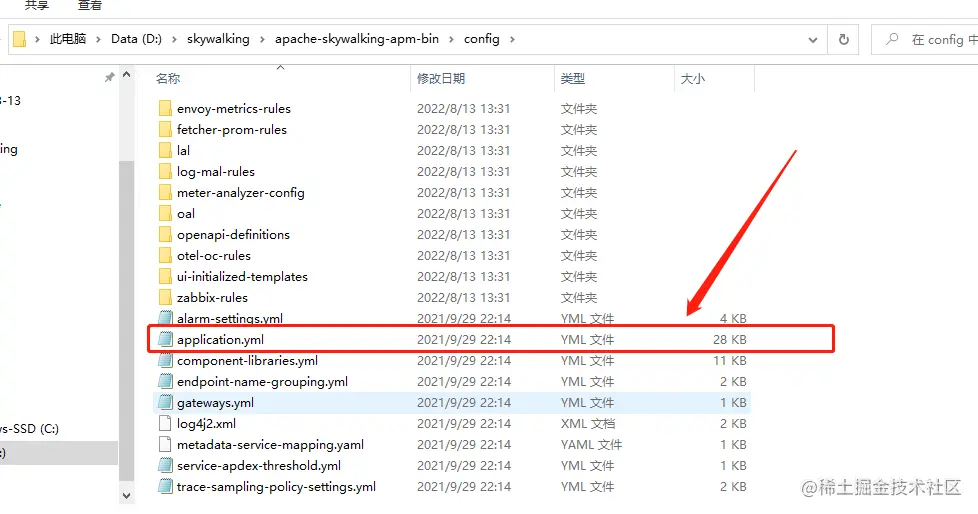Expand the chevron after skywalking breadcrumb
Viewport: 978px width, 514px height.
point(262,39)
